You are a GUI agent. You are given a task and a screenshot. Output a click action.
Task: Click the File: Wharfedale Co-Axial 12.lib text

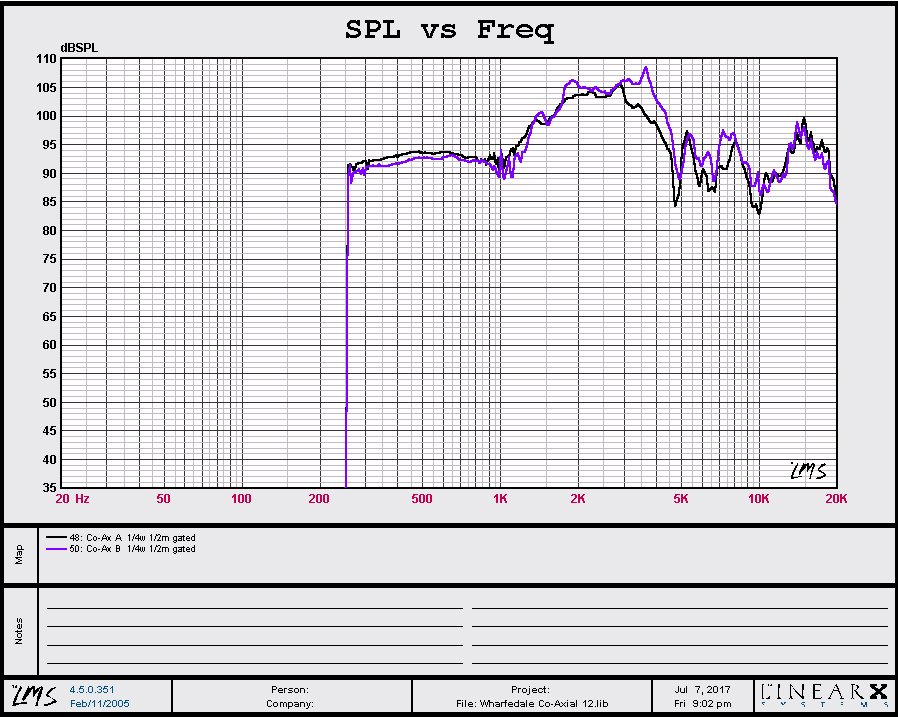point(529,703)
